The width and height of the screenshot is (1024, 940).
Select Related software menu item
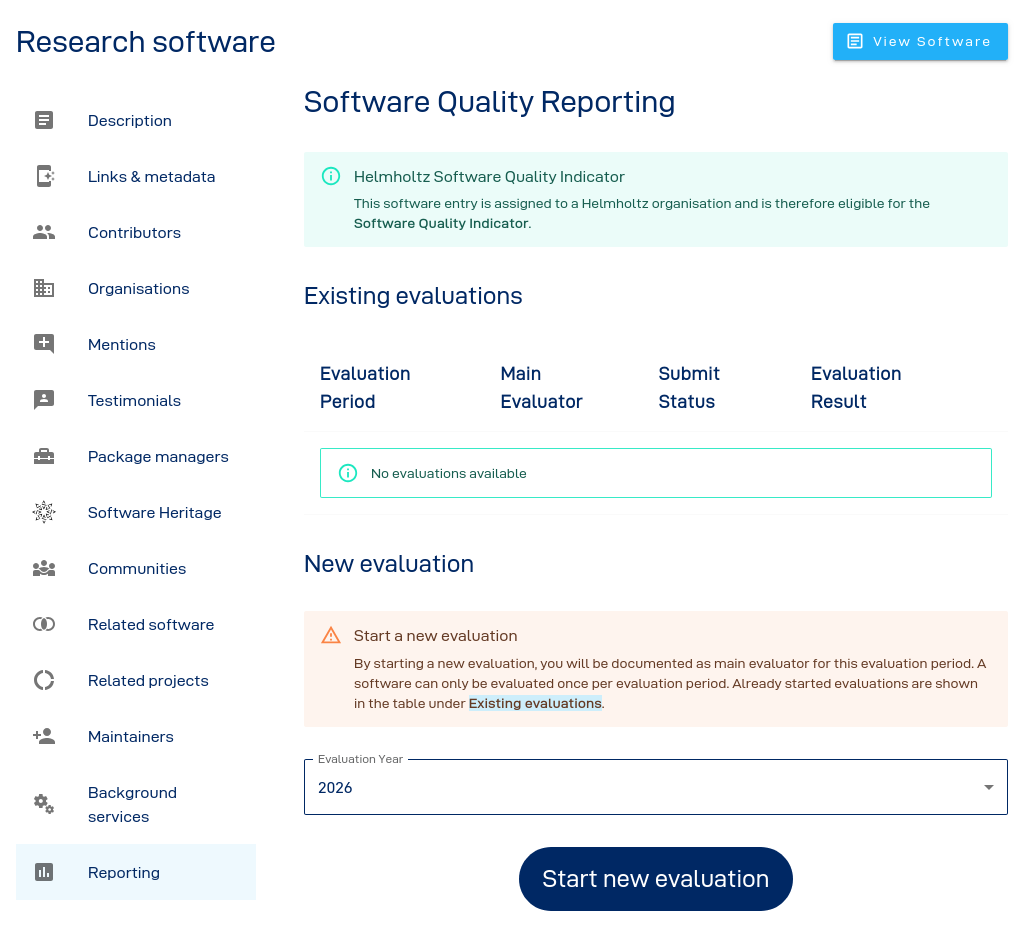point(136,624)
